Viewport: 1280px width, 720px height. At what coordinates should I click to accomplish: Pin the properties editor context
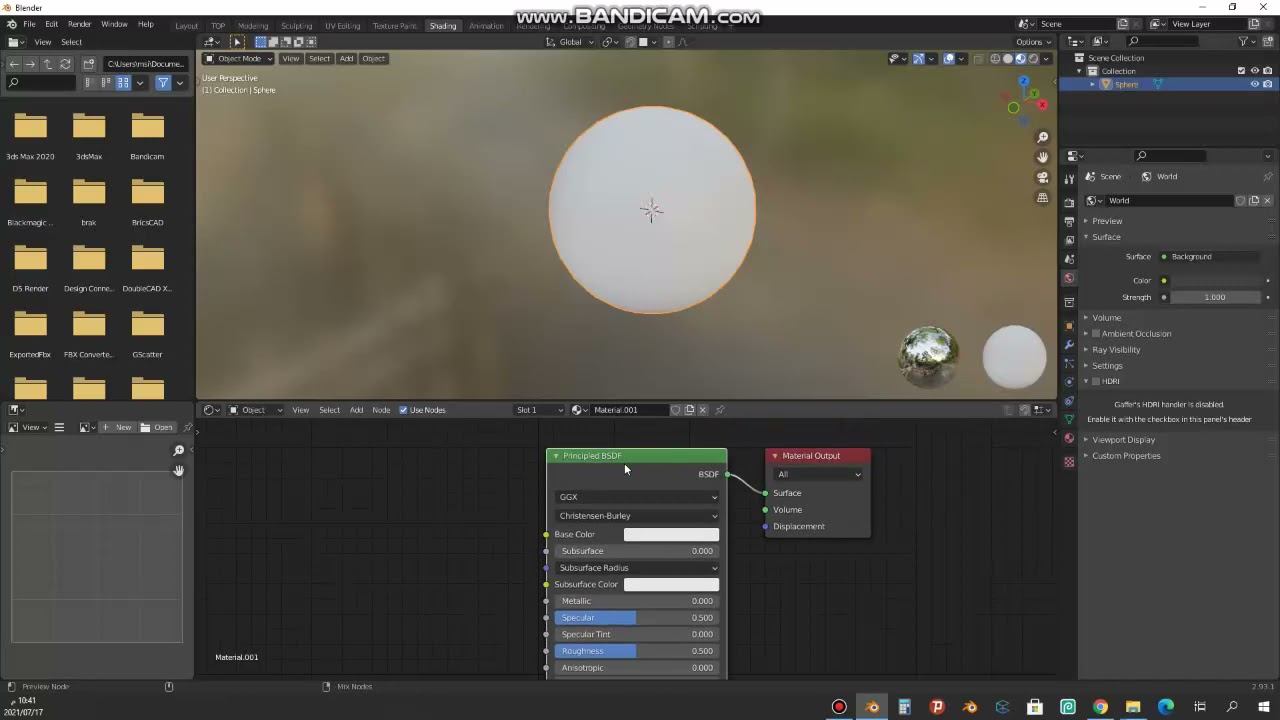pos(1268,177)
